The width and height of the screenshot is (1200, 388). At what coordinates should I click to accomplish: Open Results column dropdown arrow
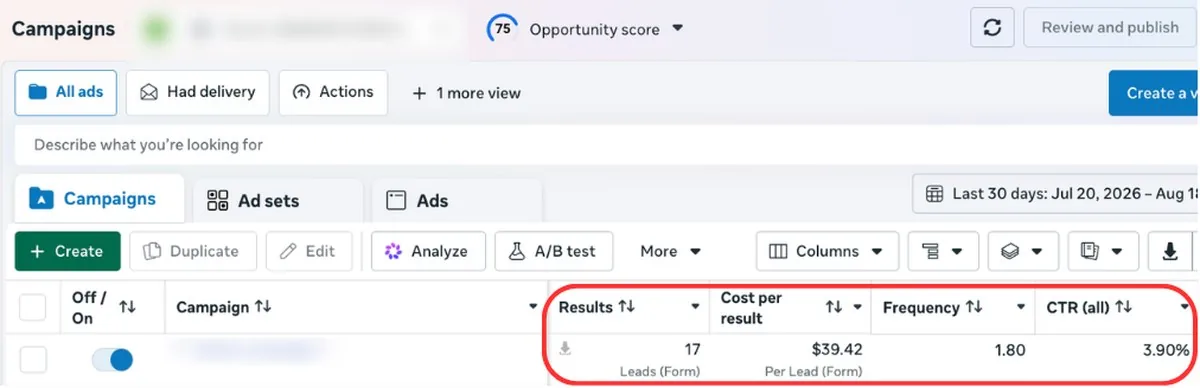tap(696, 308)
